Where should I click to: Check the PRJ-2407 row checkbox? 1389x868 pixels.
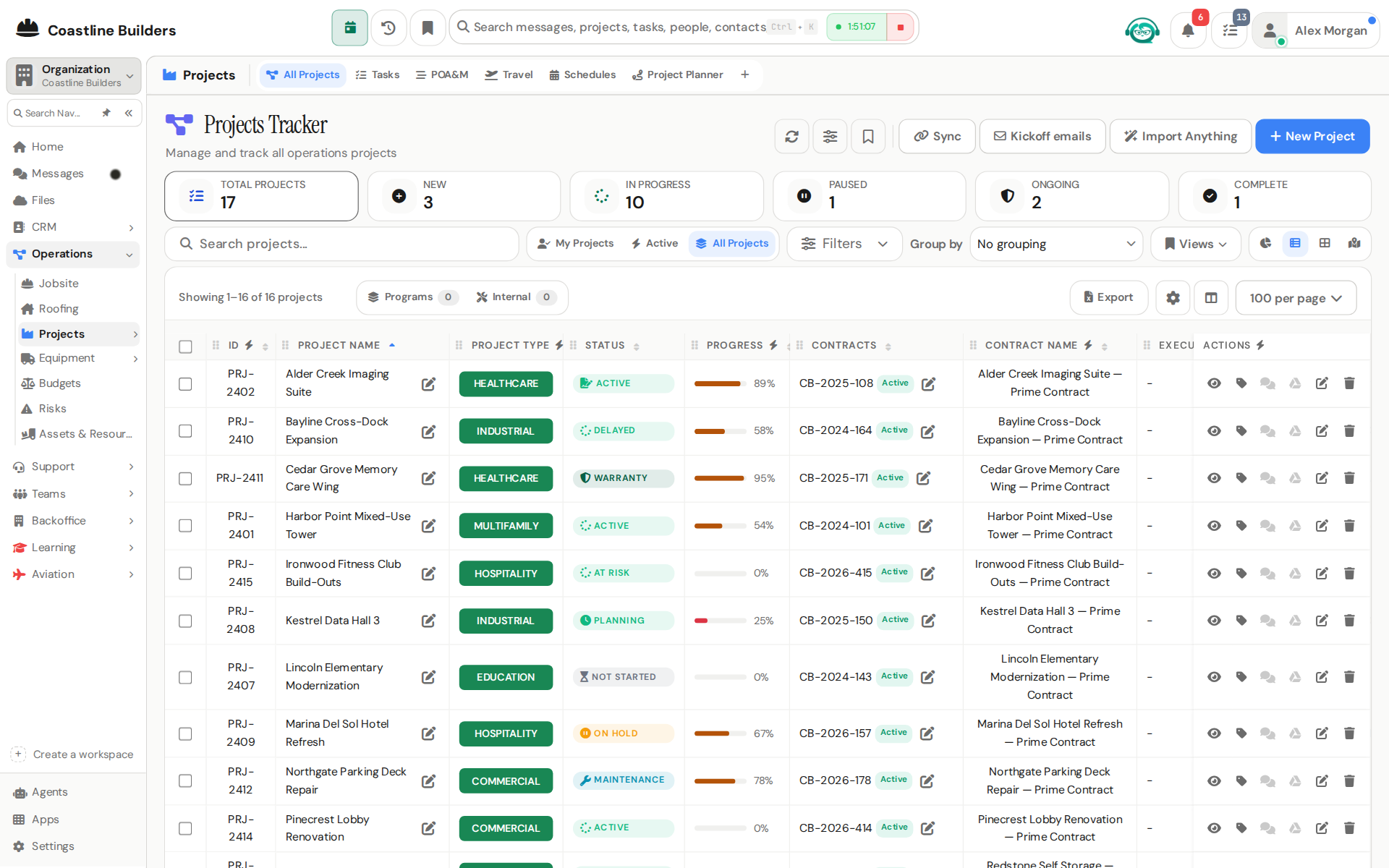click(x=186, y=678)
